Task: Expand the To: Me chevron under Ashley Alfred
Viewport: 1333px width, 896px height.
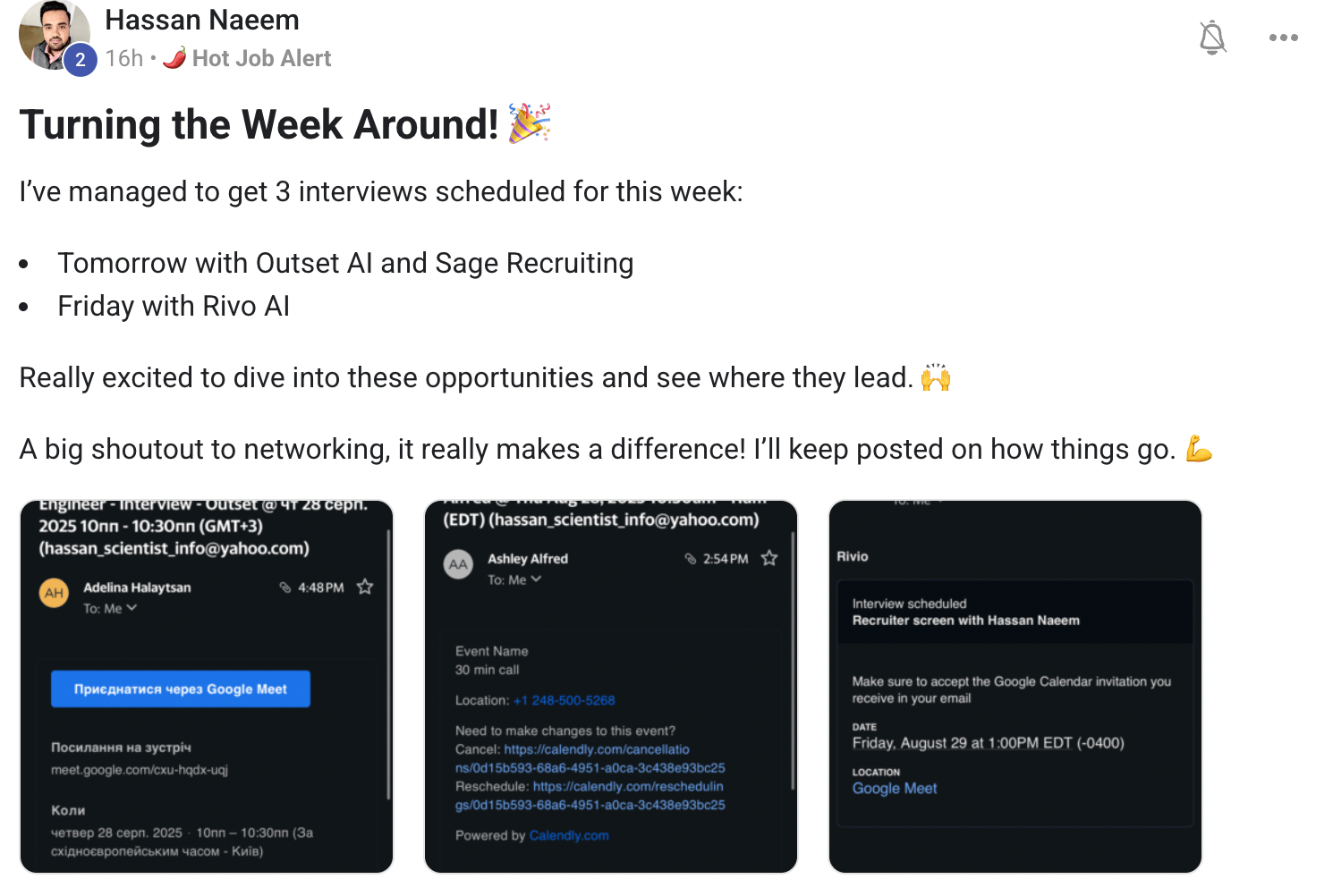Action: tap(537, 579)
